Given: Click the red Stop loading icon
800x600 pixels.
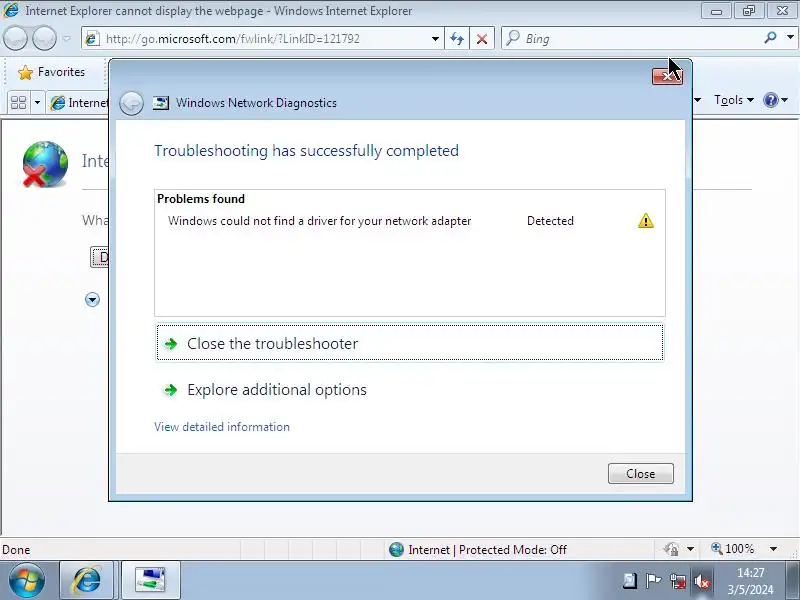Looking at the screenshot, I should point(482,39).
